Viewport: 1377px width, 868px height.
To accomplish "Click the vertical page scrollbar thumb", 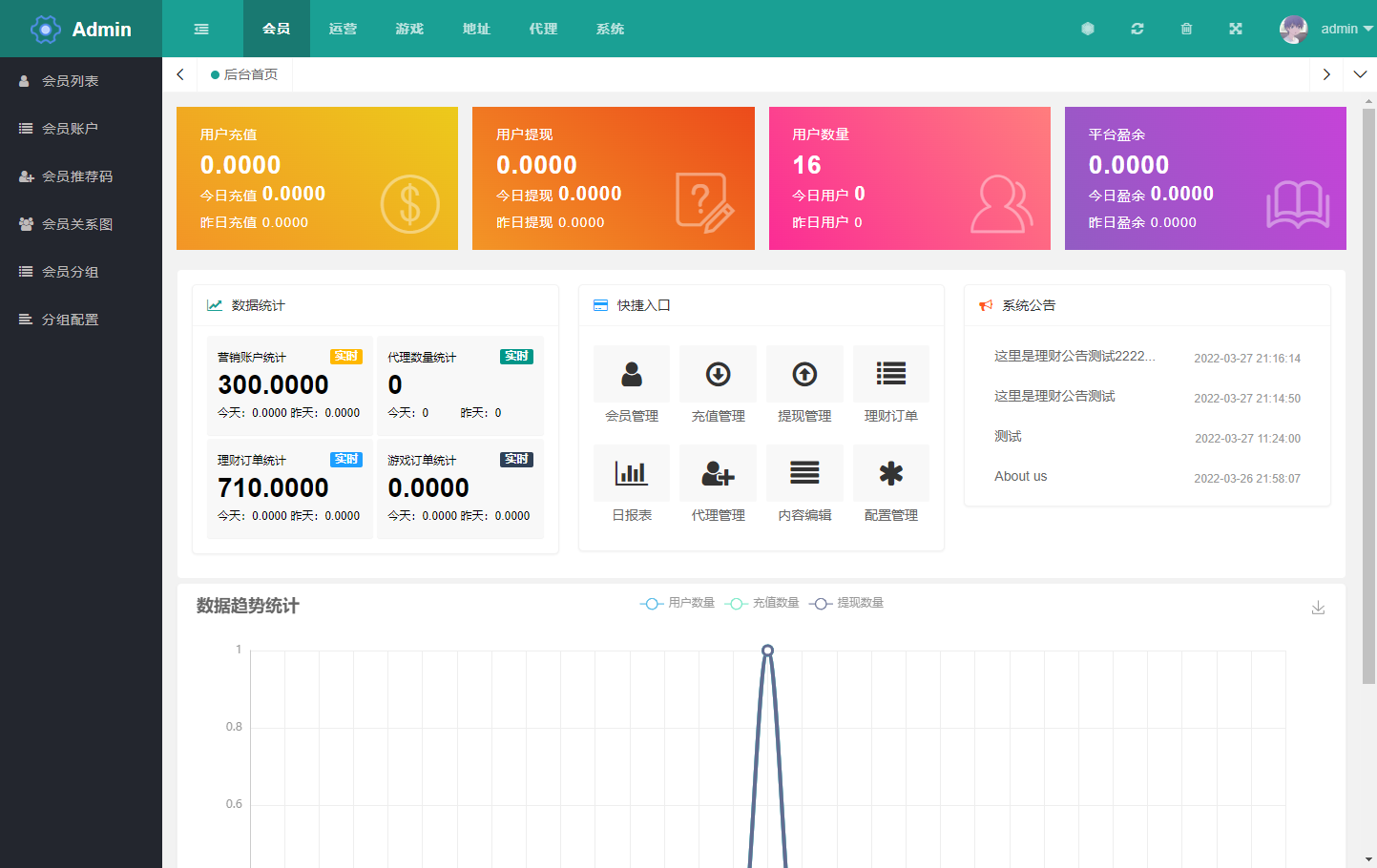I will click(x=1368, y=396).
